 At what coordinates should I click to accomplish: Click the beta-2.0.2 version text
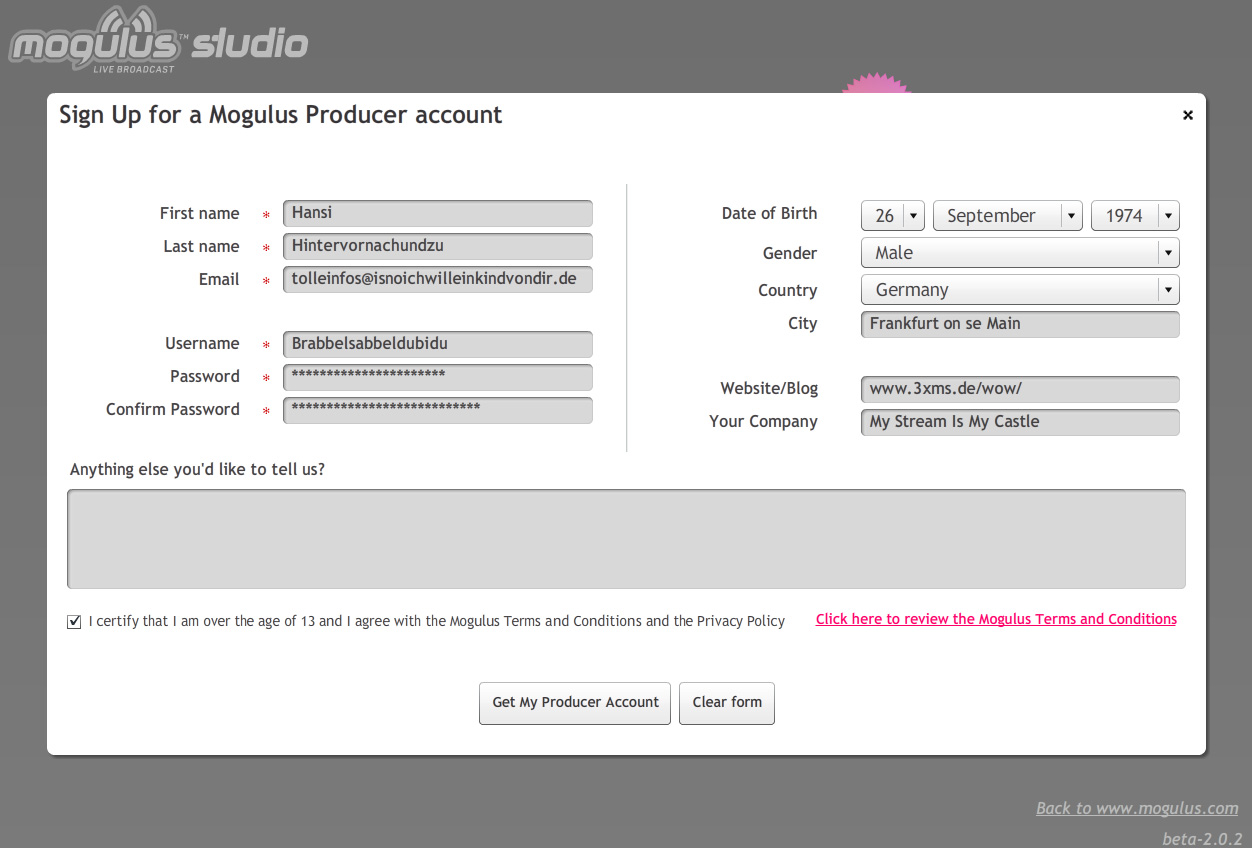(x=1202, y=838)
